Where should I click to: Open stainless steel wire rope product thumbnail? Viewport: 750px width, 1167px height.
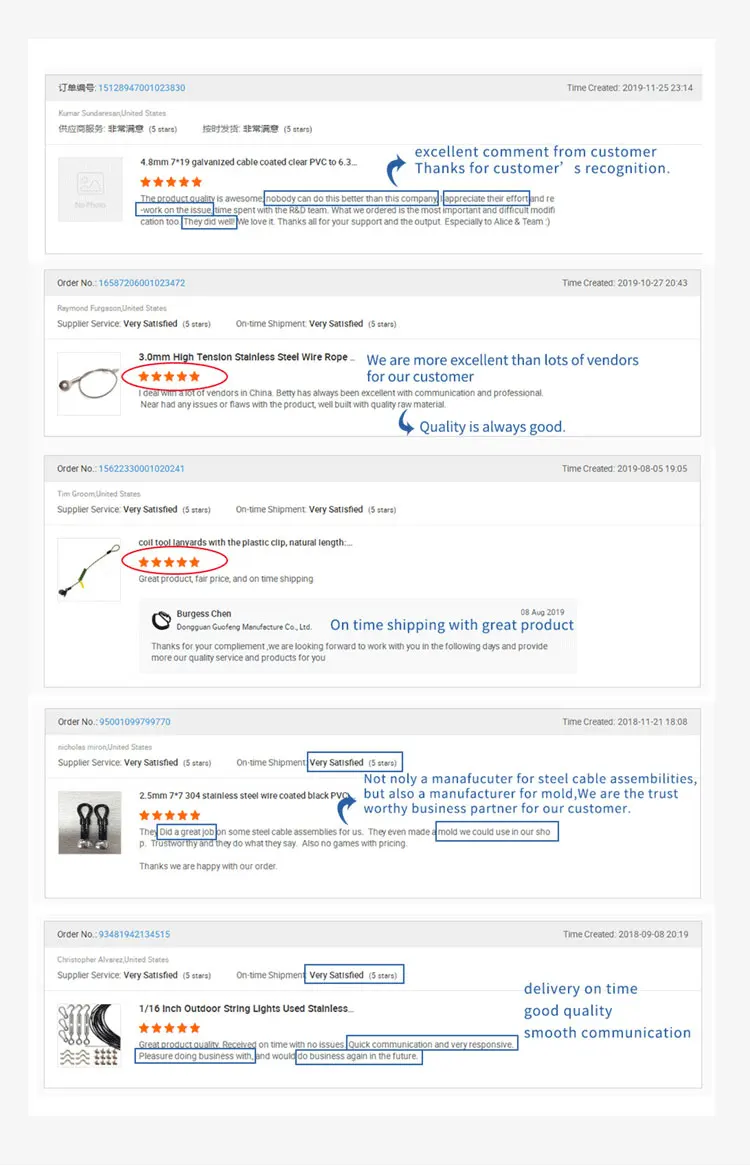(x=90, y=383)
